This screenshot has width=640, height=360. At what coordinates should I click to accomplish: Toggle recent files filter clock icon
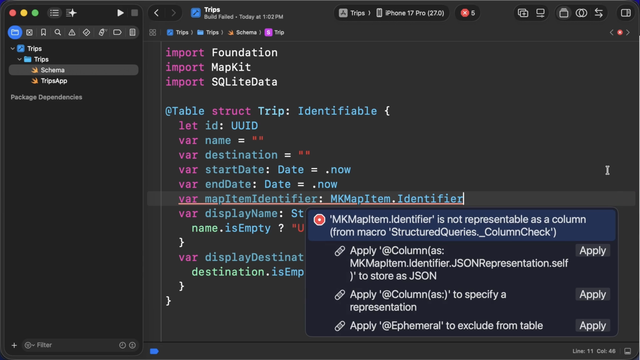coord(122,345)
